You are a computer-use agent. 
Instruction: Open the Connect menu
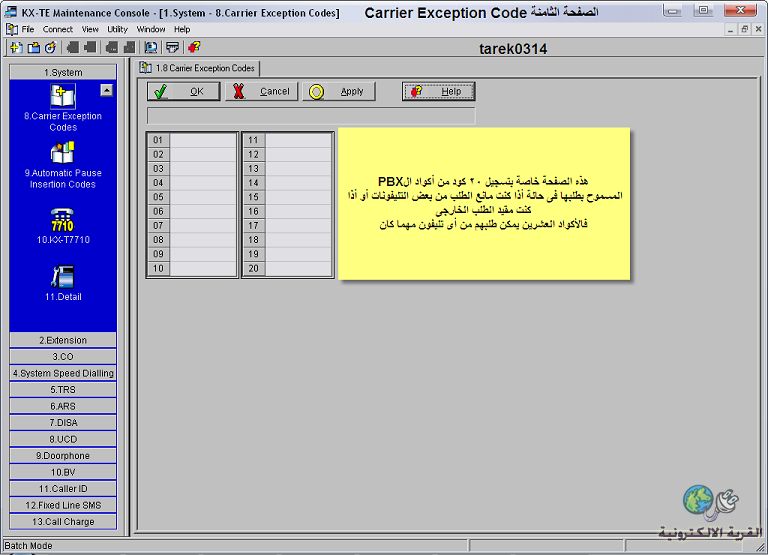coord(57,29)
